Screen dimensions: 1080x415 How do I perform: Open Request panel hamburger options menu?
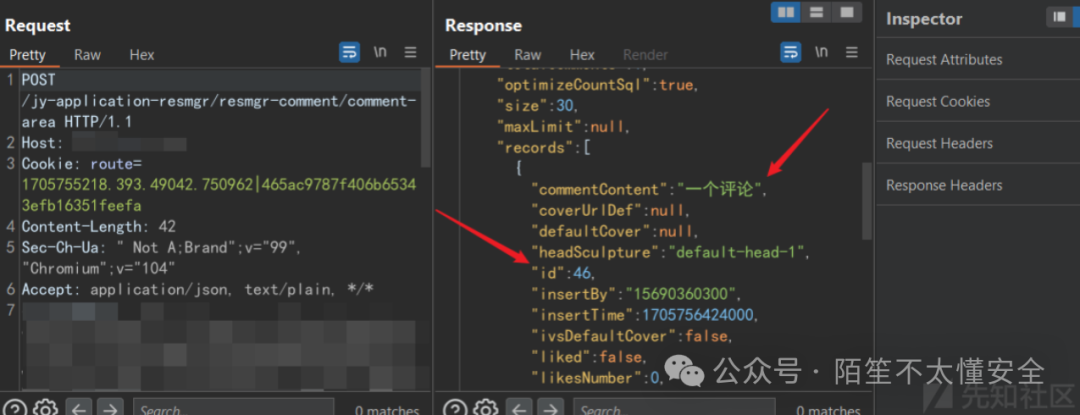coord(411,52)
